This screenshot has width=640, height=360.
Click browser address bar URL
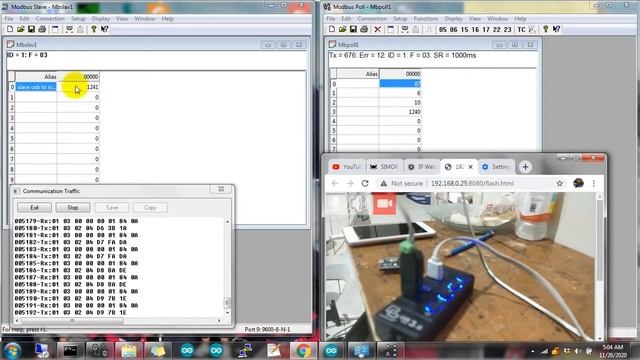pyautogui.click(x=472, y=184)
